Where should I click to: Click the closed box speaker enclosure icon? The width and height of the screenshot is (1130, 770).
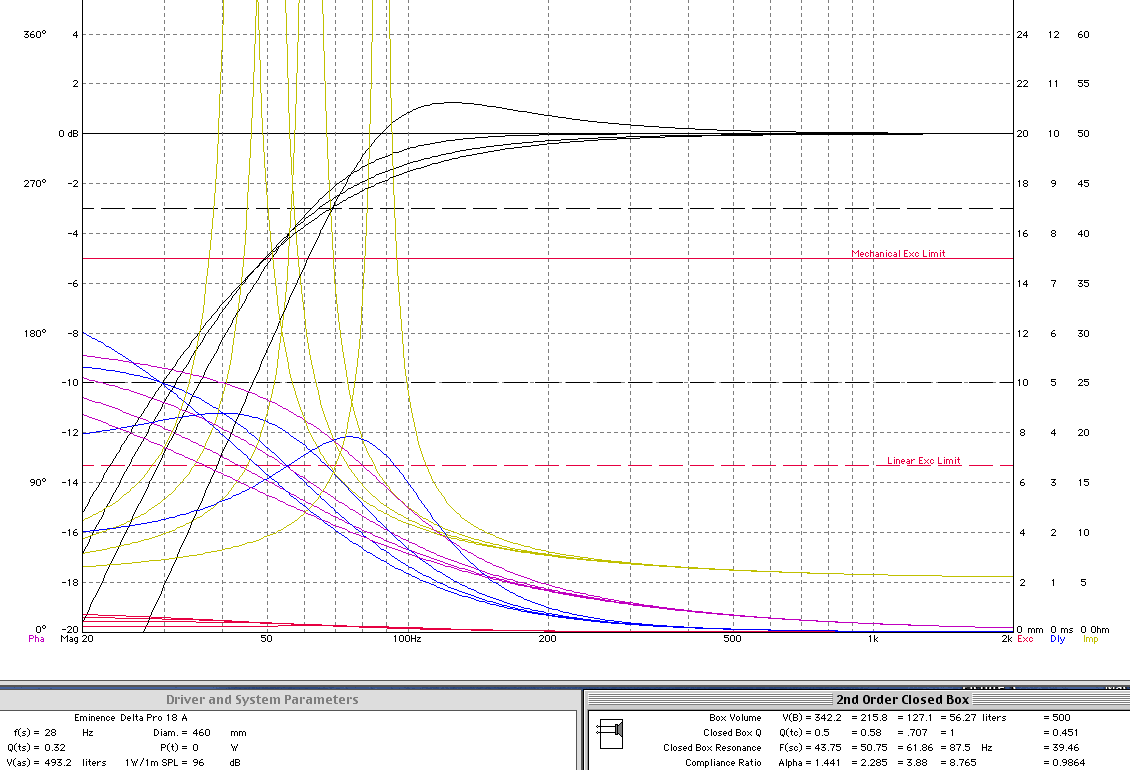coord(611,734)
